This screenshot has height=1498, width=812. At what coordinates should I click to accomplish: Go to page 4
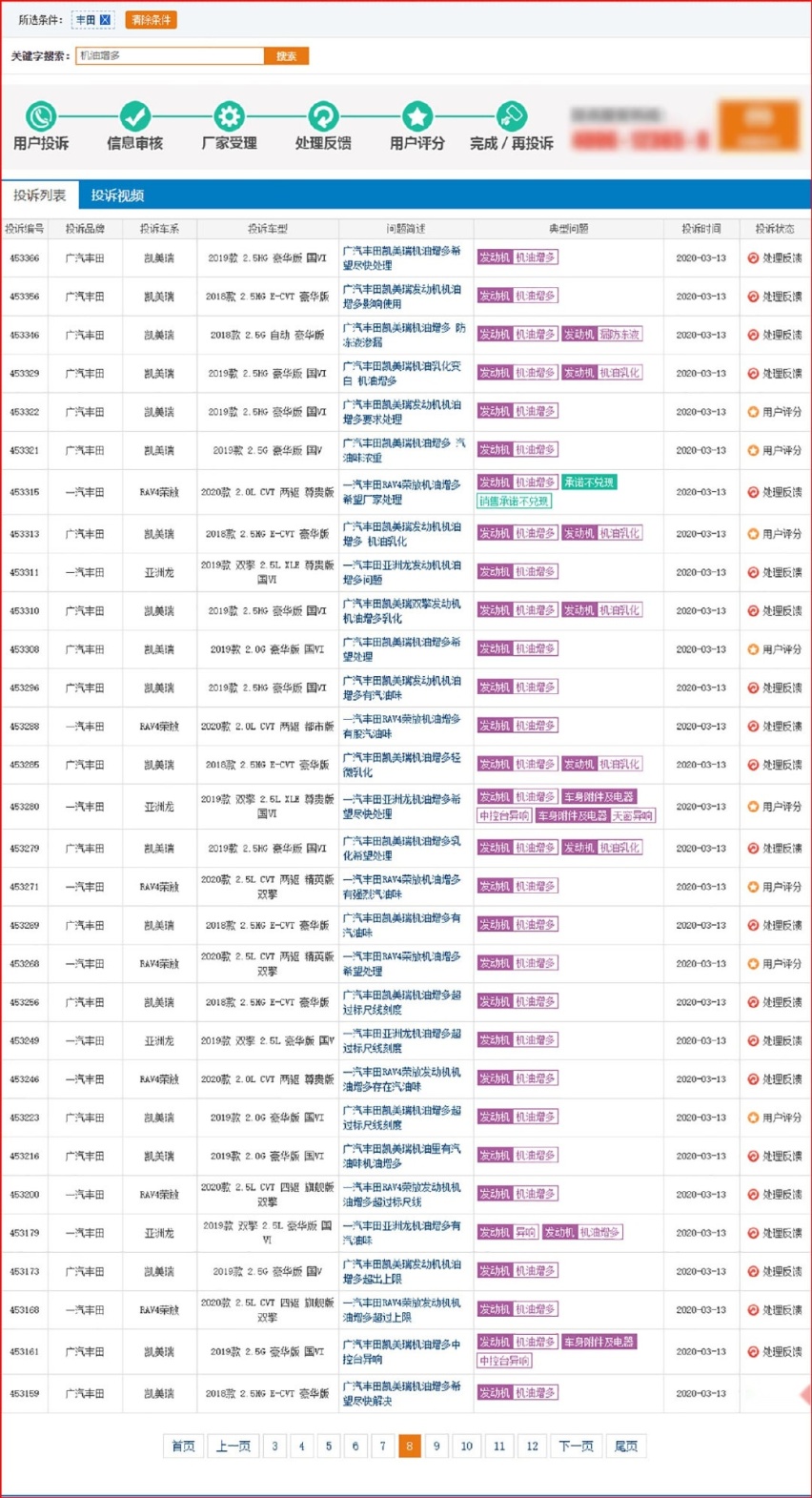tap(301, 1447)
